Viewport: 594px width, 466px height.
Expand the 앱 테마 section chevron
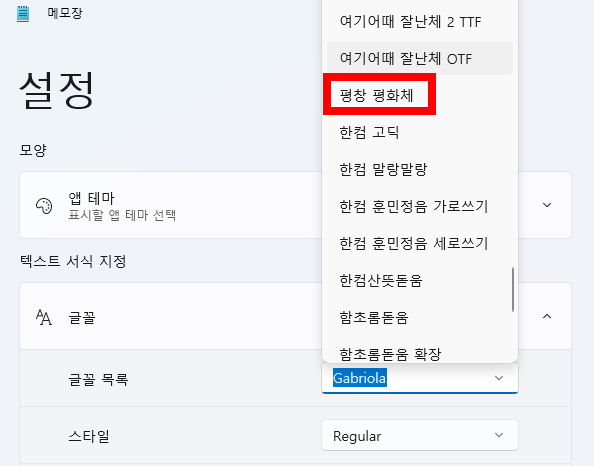click(x=547, y=205)
